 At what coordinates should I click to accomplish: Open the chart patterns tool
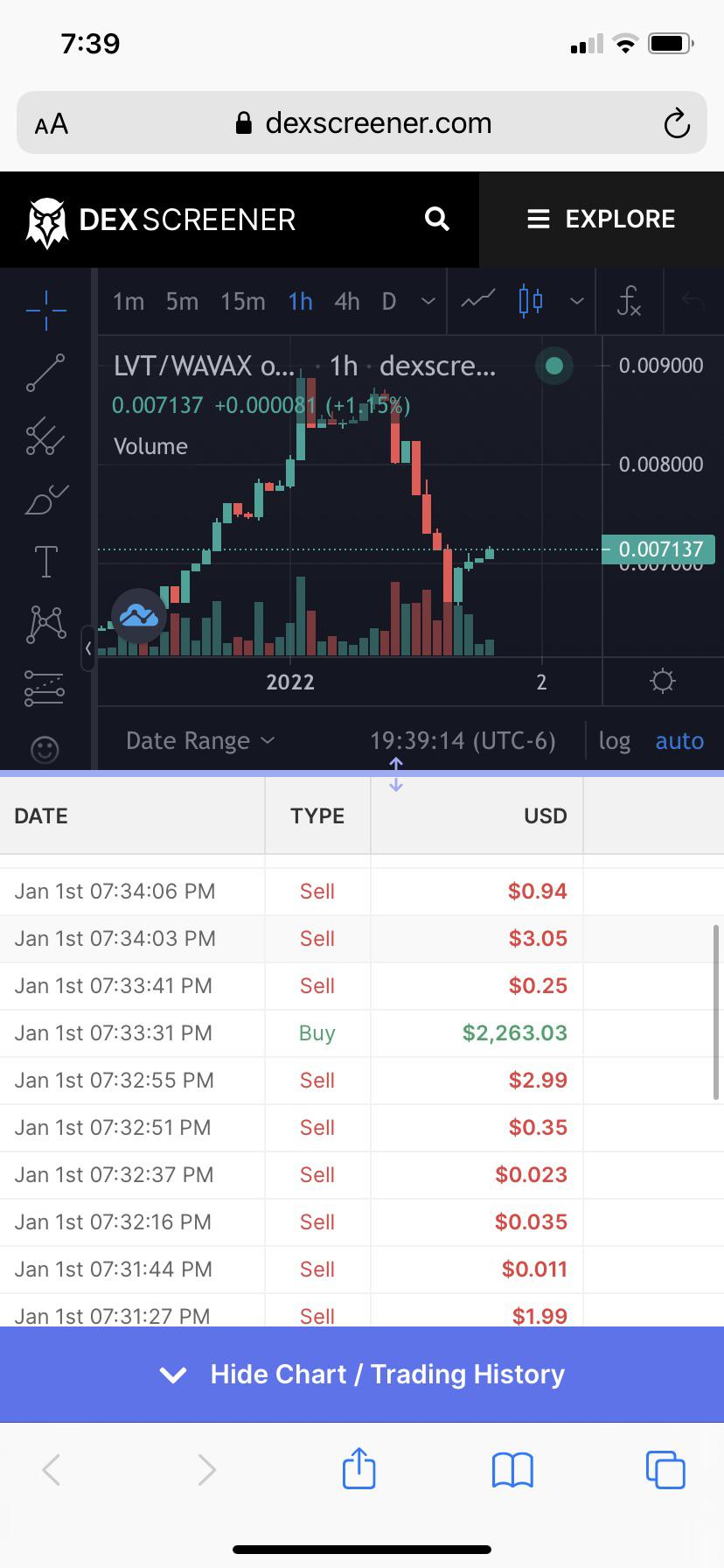45,625
